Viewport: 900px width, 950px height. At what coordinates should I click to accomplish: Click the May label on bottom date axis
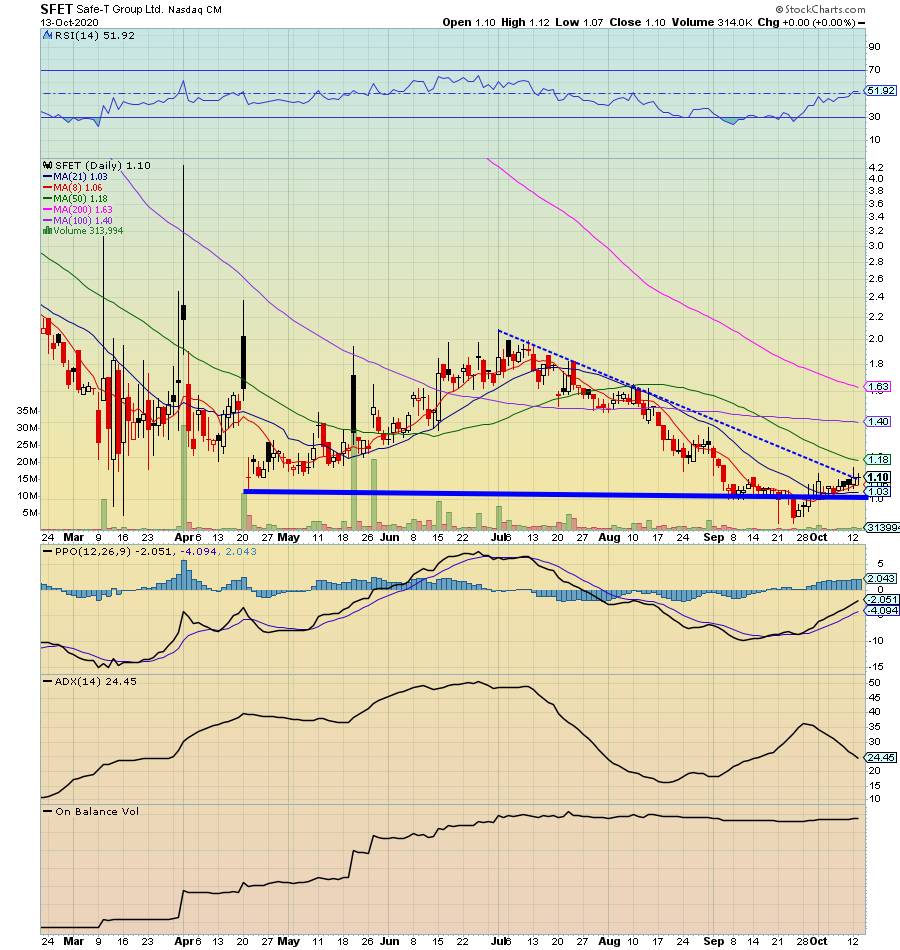pos(288,941)
